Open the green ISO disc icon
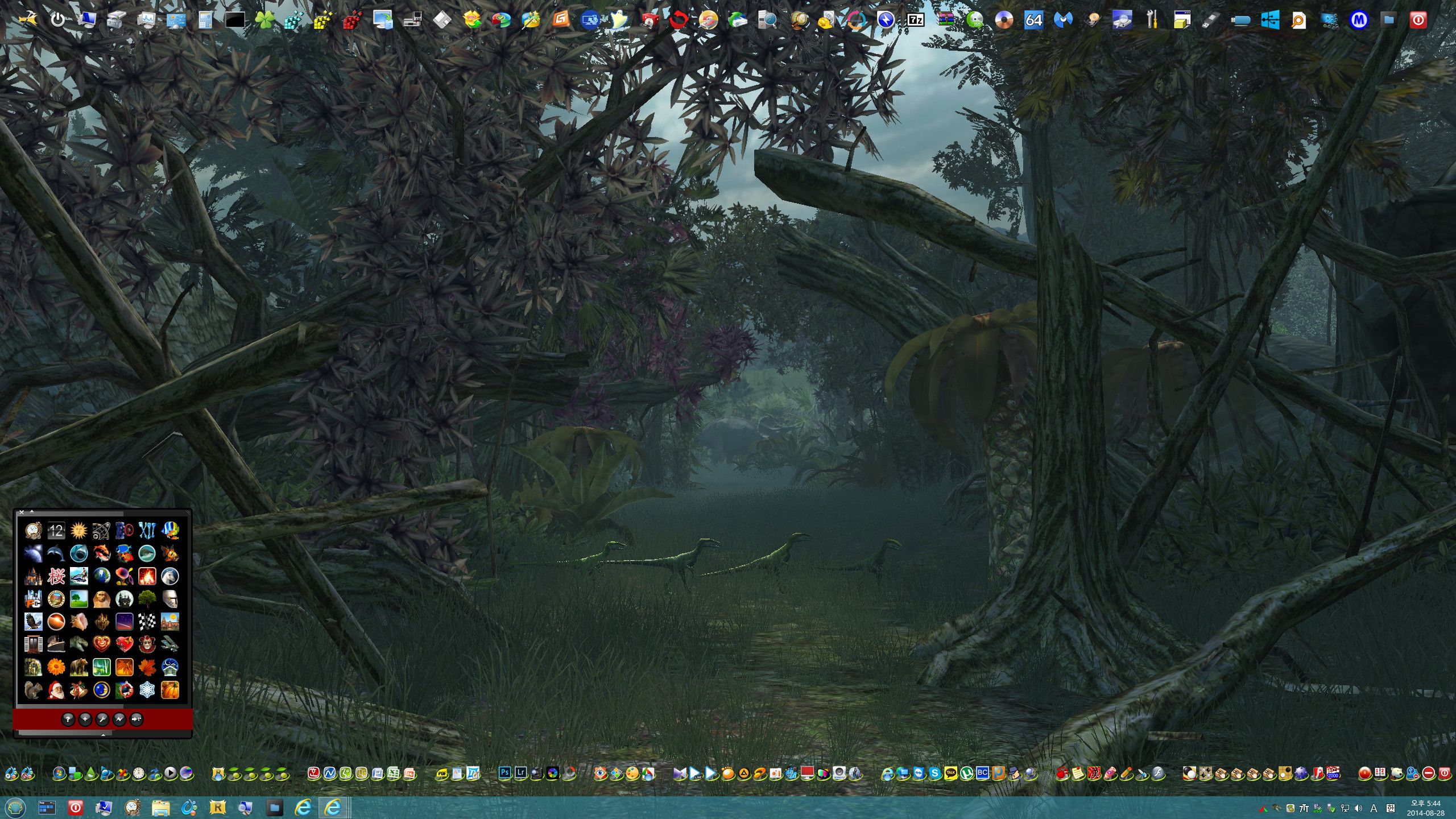 [974, 20]
